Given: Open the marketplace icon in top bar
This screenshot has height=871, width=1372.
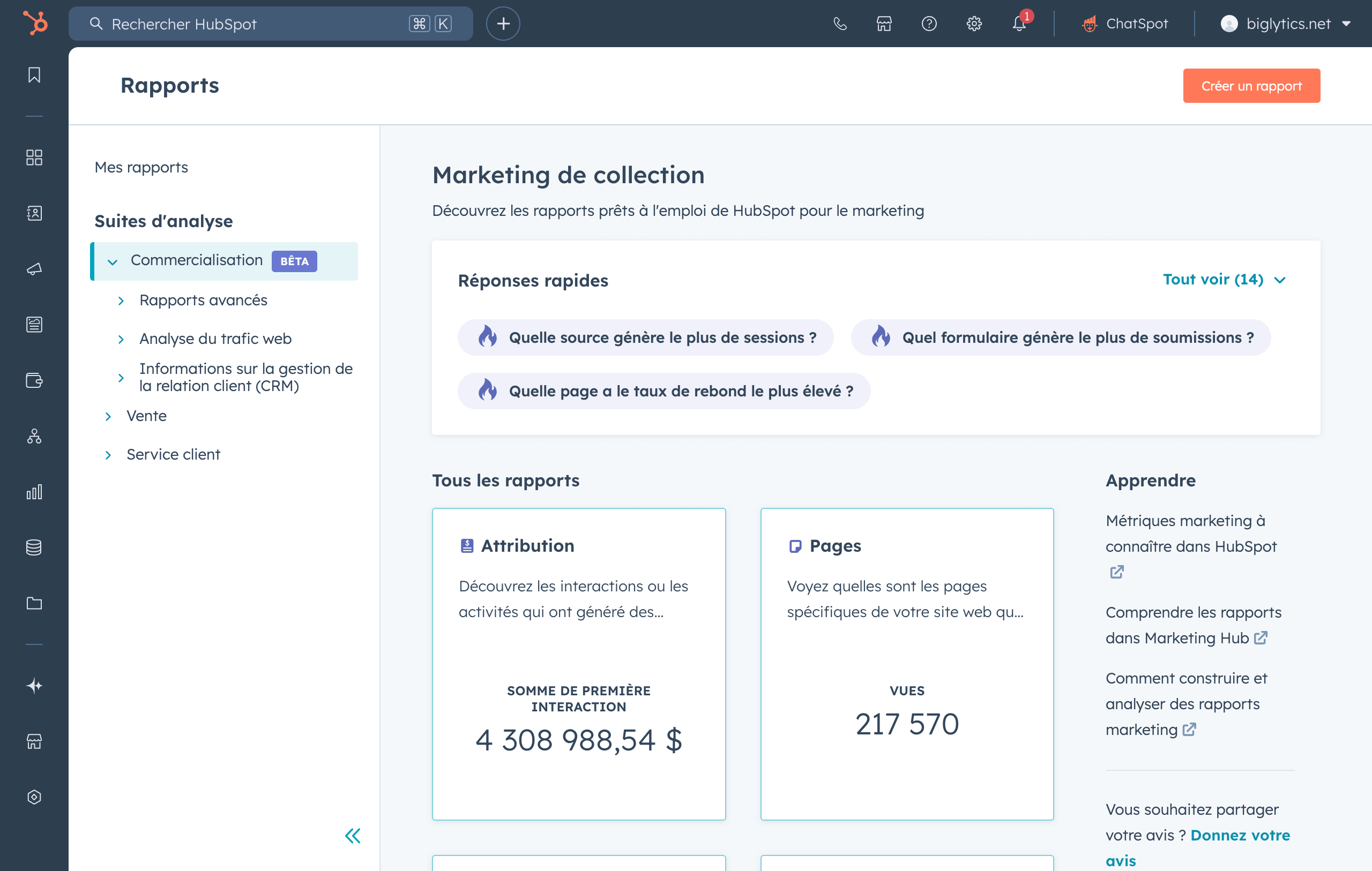Looking at the screenshot, I should click(x=884, y=24).
